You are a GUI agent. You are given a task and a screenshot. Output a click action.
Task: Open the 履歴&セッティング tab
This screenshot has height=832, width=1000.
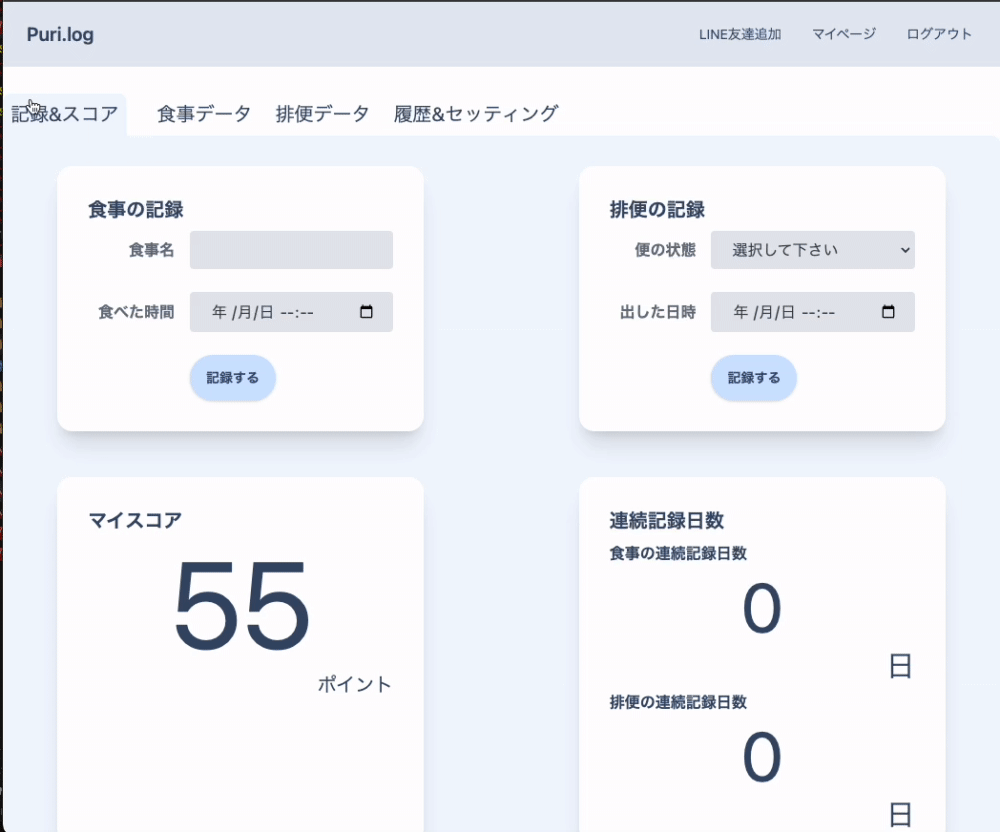[x=476, y=114]
